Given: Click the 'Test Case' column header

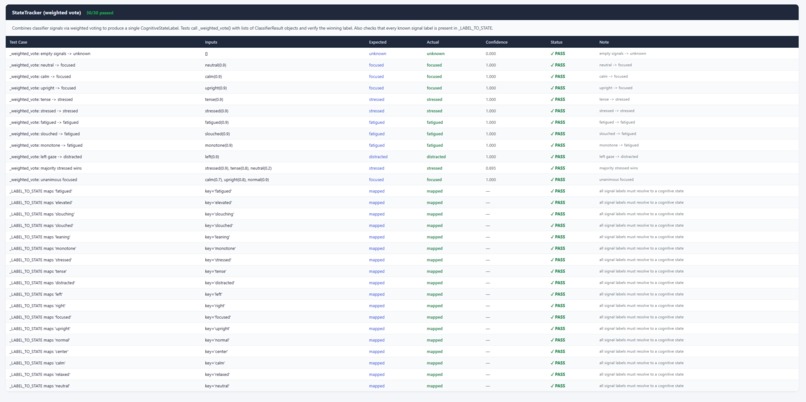Looking at the screenshot, I should [x=20, y=42].
